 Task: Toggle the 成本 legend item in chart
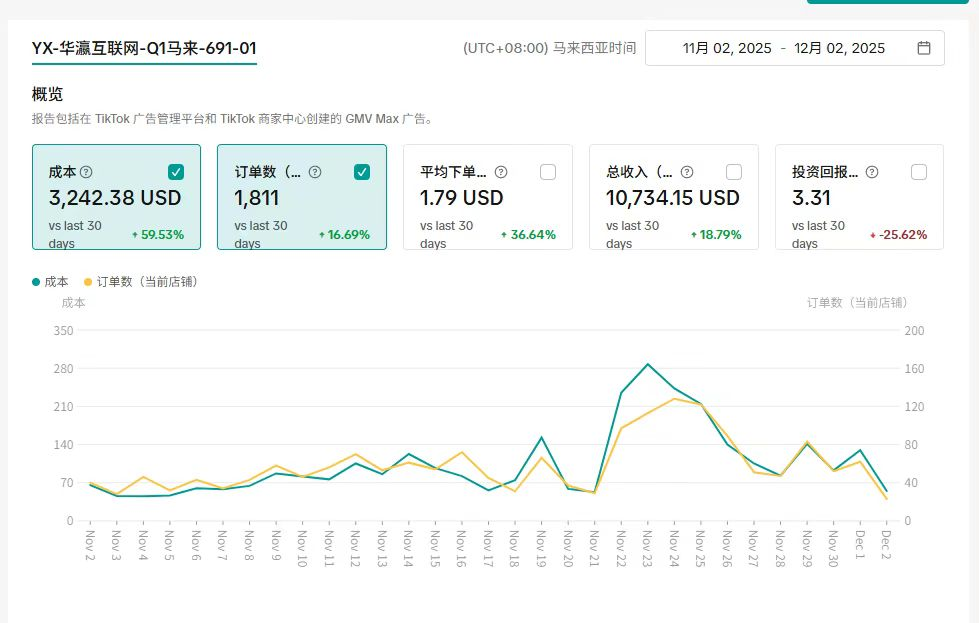(51, 282)
